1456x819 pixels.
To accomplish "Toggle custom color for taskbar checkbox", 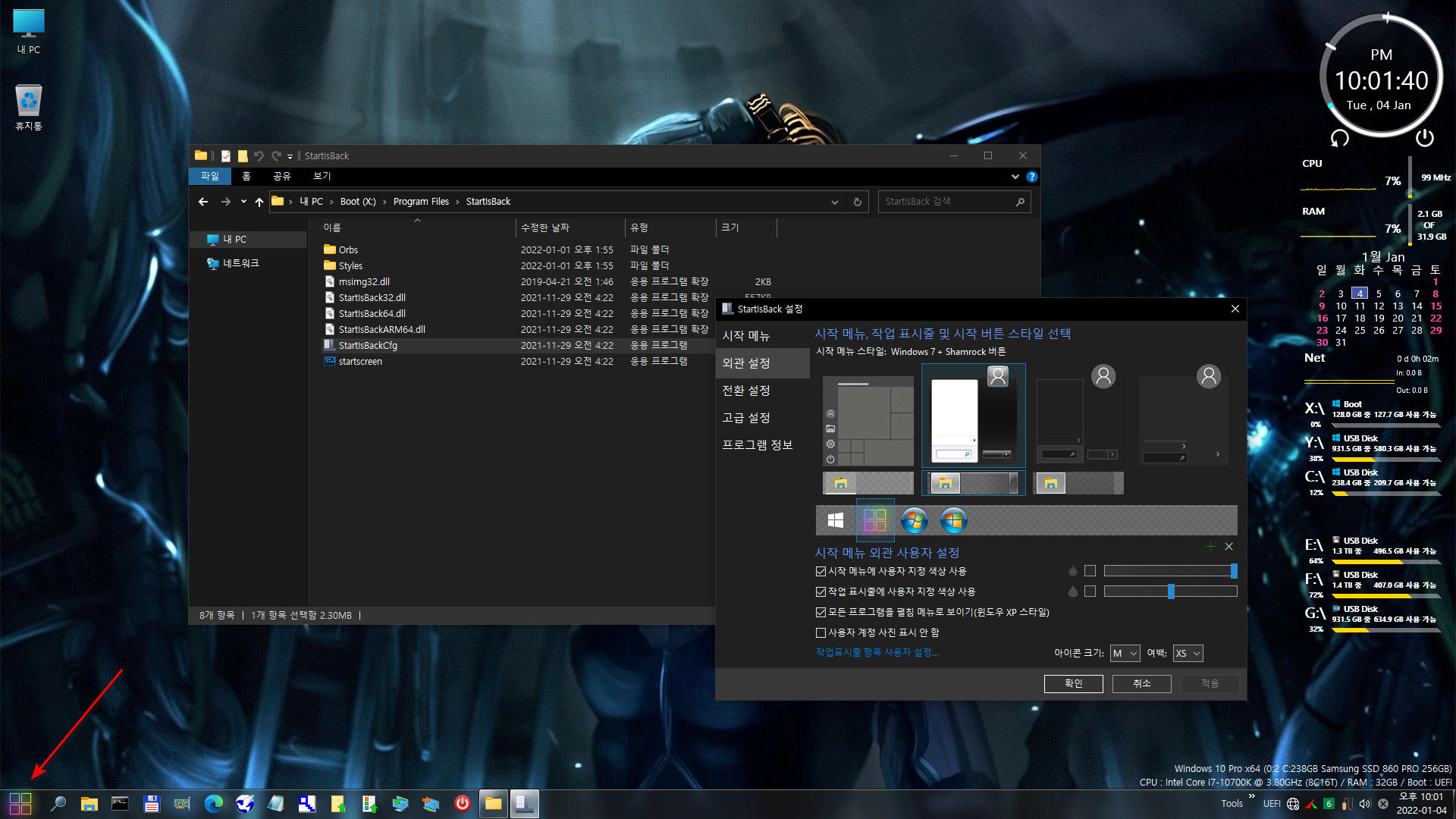I will tap(821, 591).
